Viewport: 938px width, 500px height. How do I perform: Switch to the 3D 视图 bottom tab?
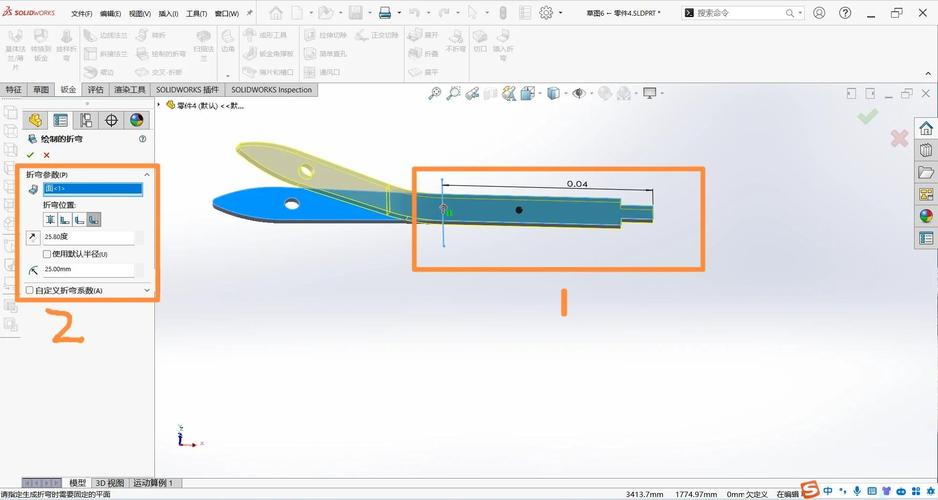(x=110, y=483)
